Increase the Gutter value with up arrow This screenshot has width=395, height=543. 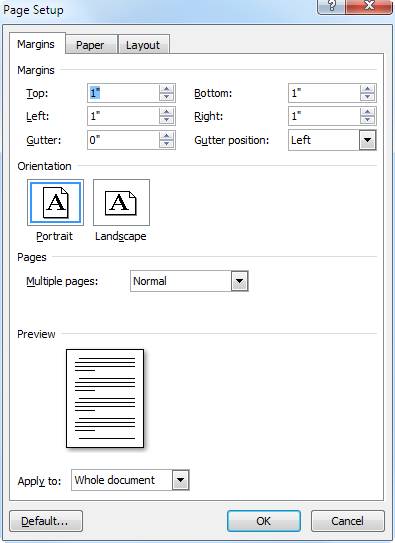pos(167,136)
